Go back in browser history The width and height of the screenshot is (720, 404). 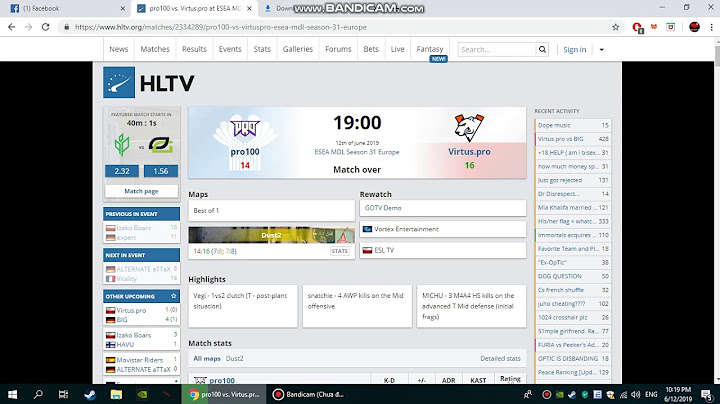click(11, 27)
